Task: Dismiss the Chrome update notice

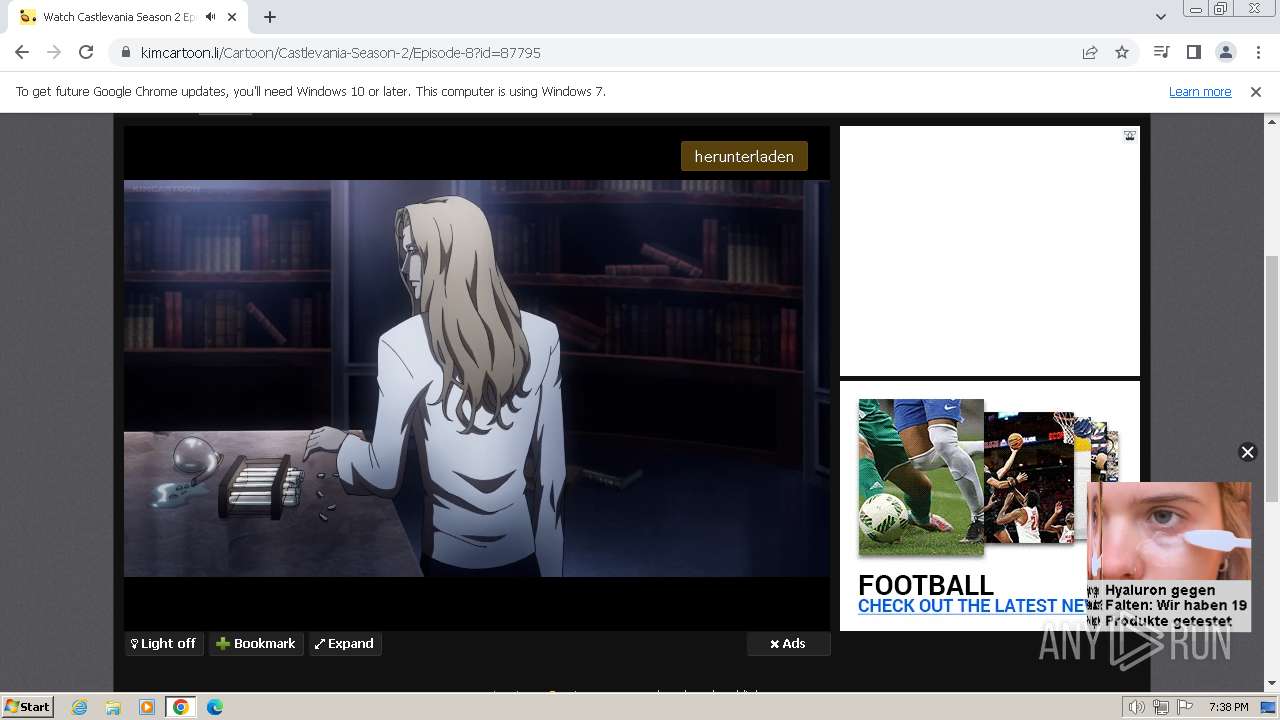Action: point(1256,91)
